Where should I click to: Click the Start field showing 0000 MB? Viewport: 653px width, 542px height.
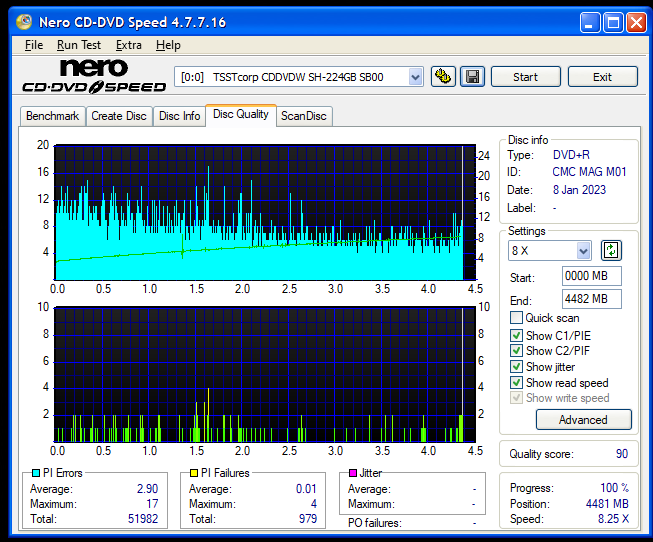[591, 276]
